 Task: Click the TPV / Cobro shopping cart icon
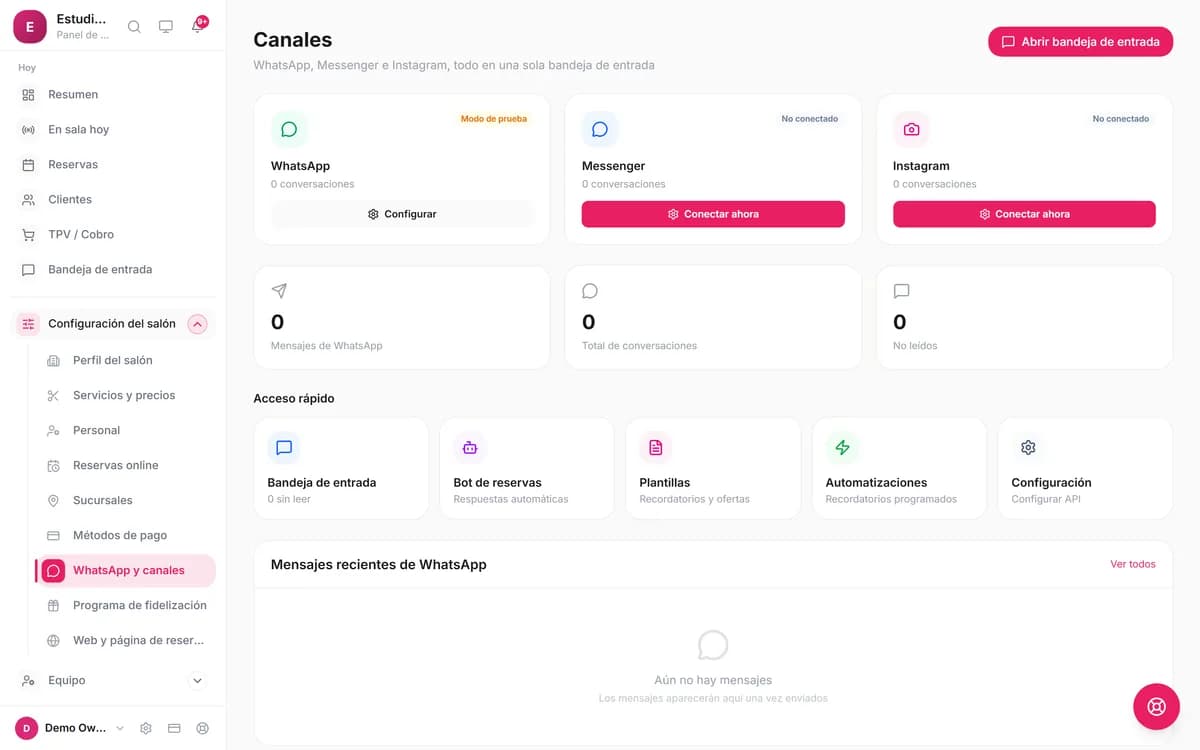click(28, 235)
